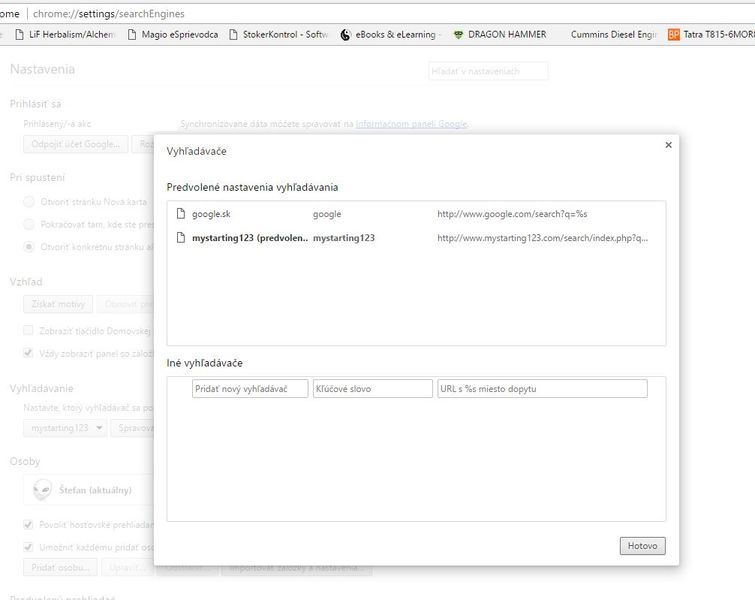Focus the URL s %s miesto dopytu field

542,389
